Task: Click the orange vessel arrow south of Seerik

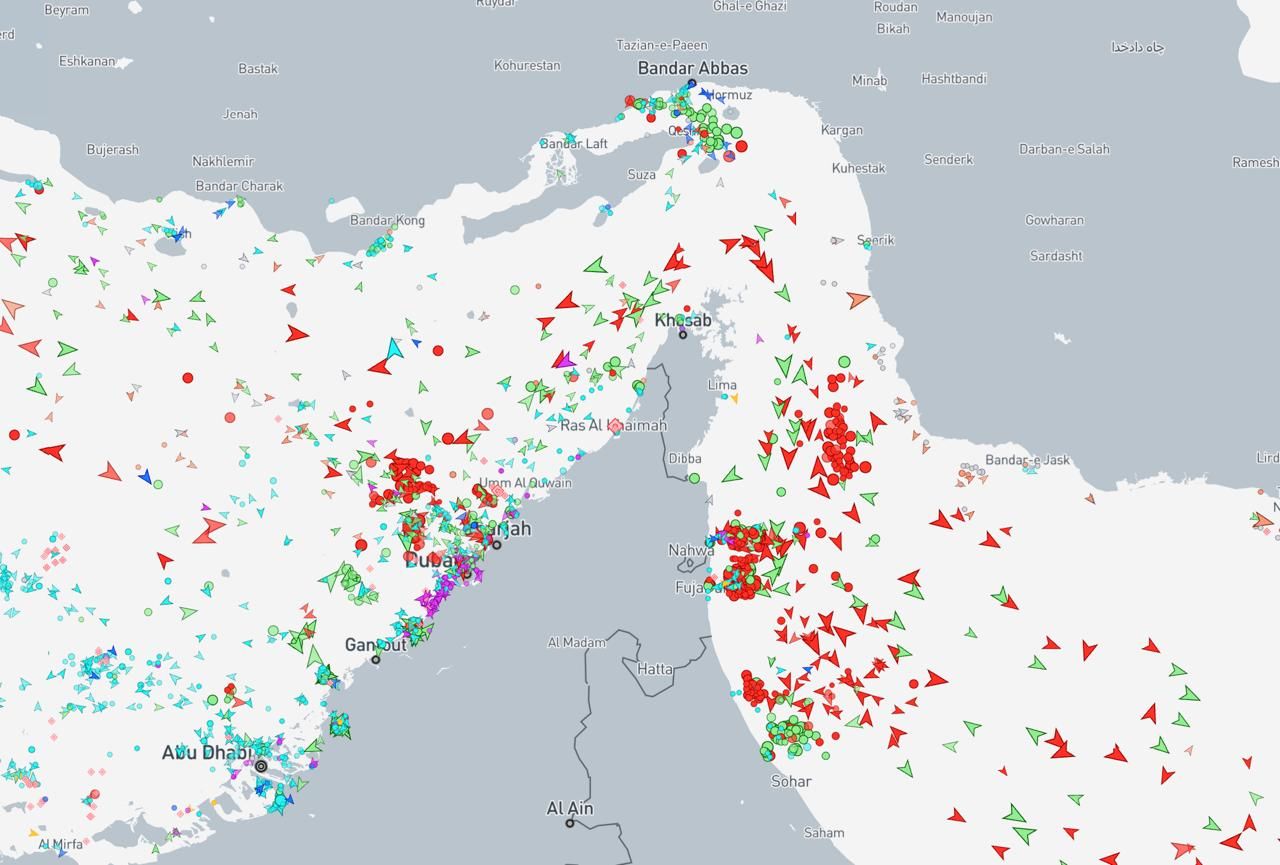Action: [x=858, y=299]
